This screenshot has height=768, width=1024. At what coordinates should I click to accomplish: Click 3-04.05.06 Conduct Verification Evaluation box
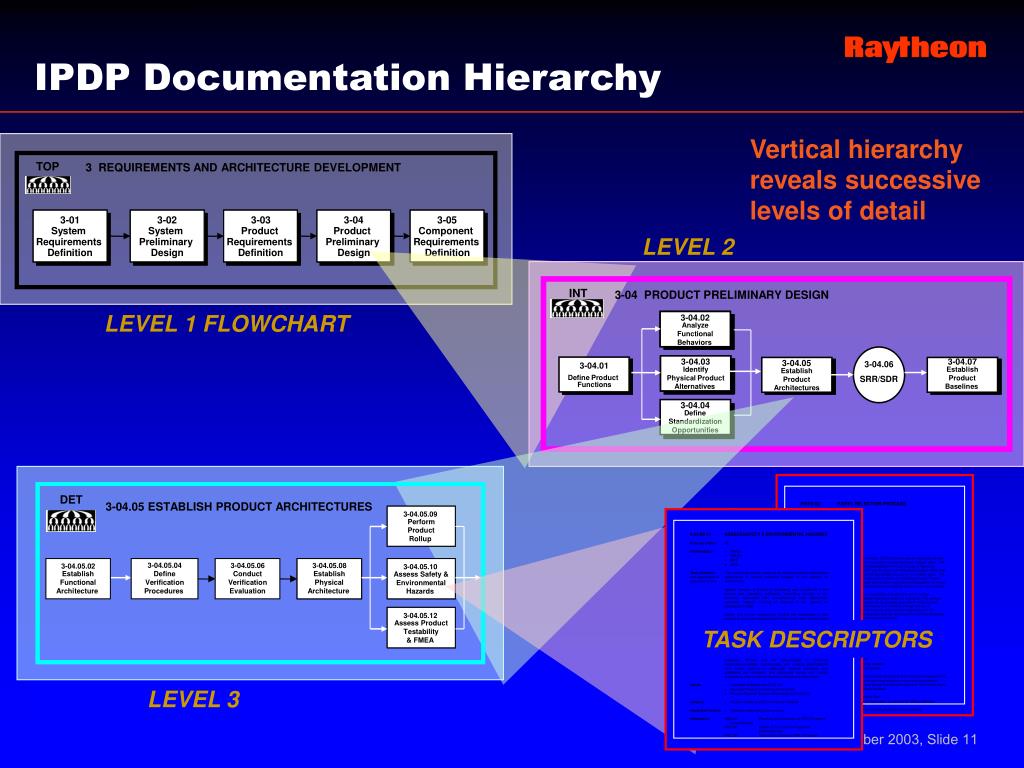click(248, 579)
